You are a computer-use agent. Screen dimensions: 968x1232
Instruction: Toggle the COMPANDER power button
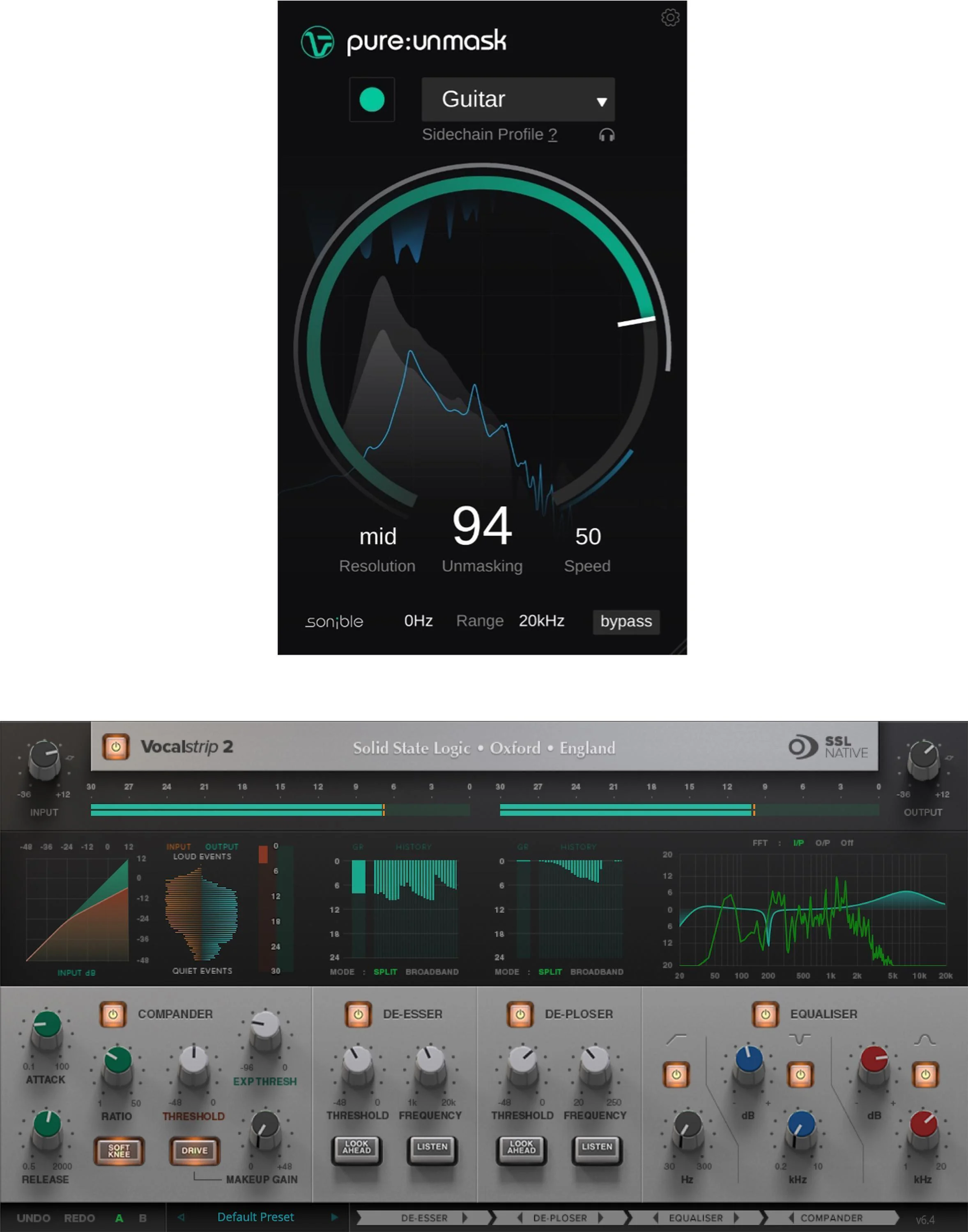[x=113, y=1014]
